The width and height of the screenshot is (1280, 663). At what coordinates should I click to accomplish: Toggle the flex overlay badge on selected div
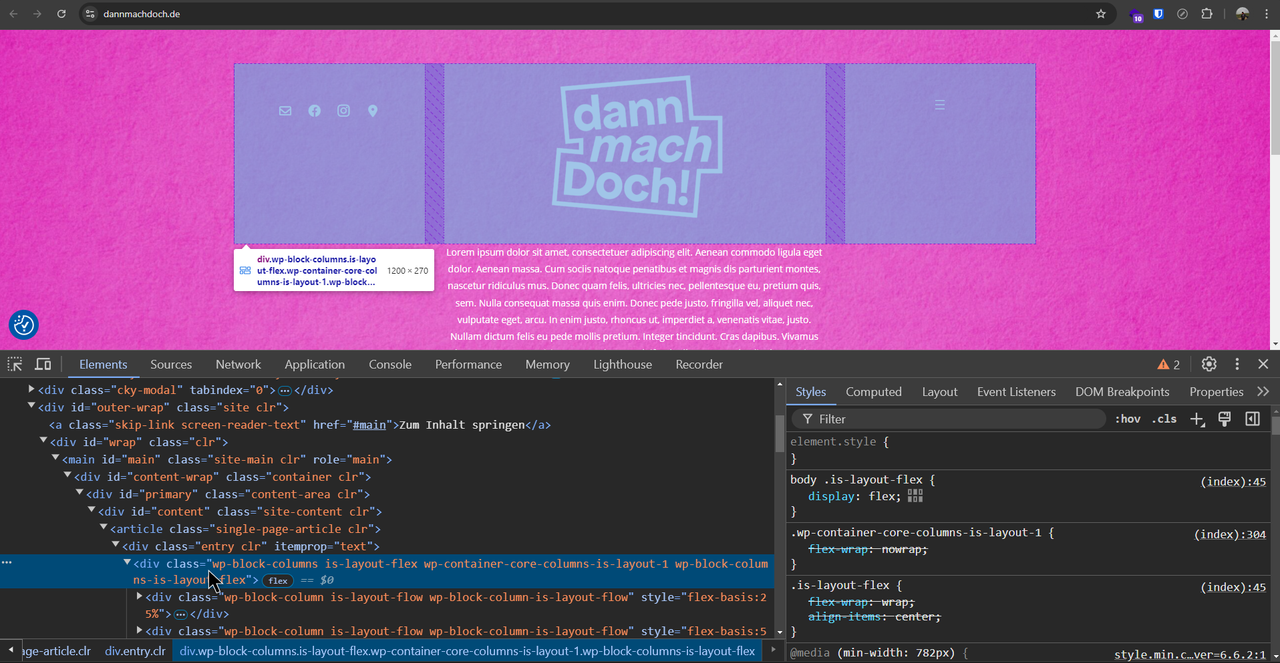click(x=277, y=580)
